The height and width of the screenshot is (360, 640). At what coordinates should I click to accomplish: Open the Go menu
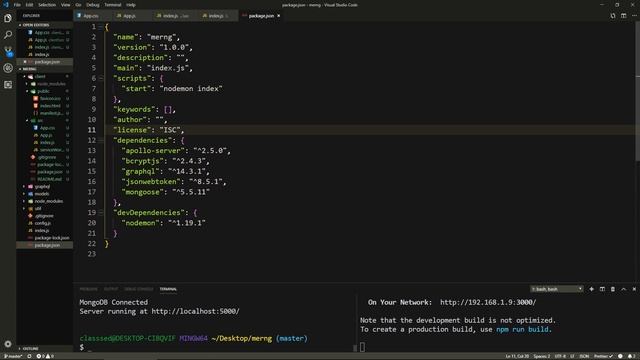[x=78, y=5]
